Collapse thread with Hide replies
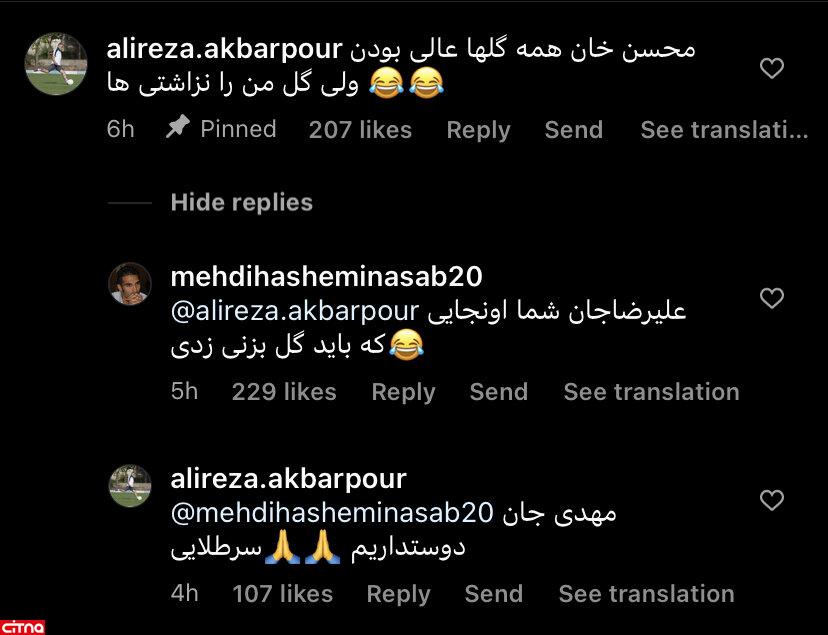The width and height of the screenshot is (828, 635). click(241, 202)
